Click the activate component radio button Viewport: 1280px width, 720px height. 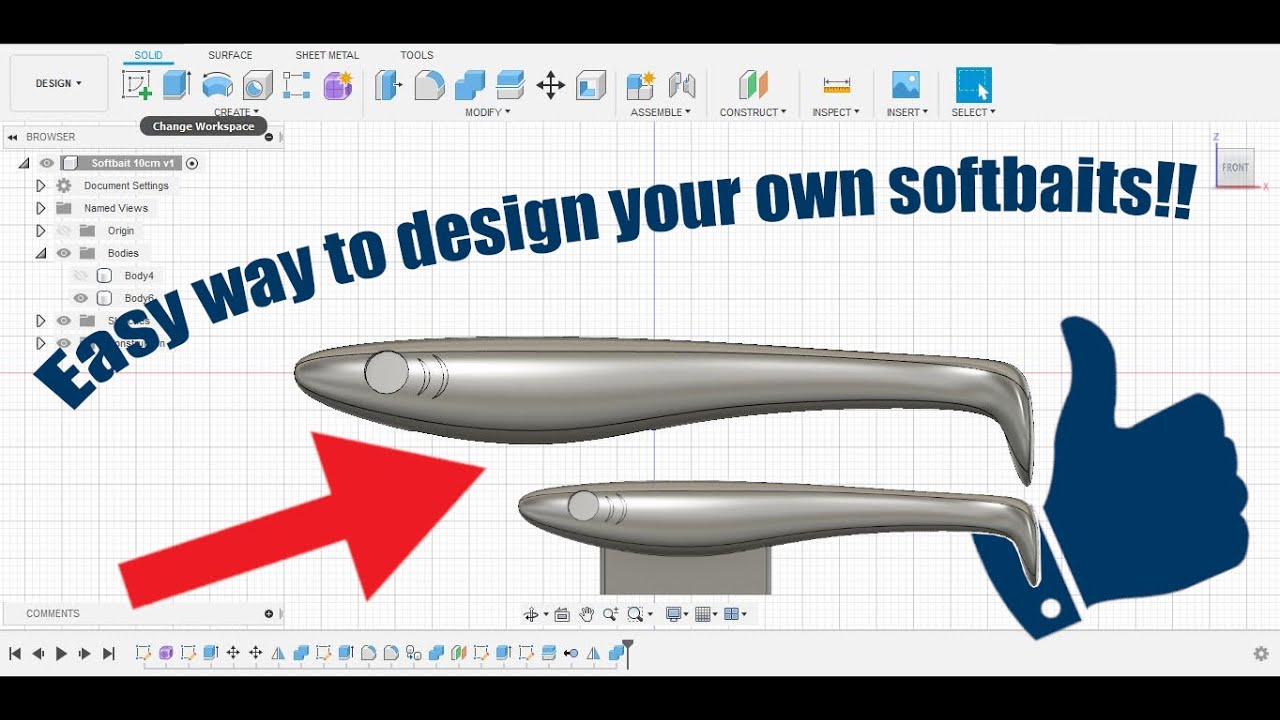pyautogui.click(x=192, y=163)
